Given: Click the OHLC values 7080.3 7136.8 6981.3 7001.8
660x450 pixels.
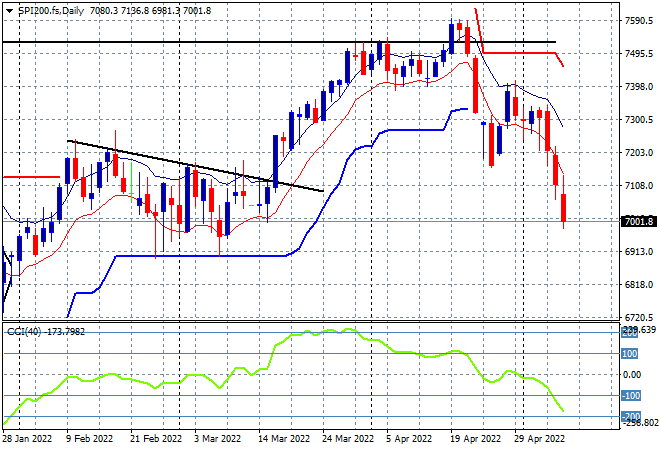Looking at the screenshot, I should tap(150, 11).
